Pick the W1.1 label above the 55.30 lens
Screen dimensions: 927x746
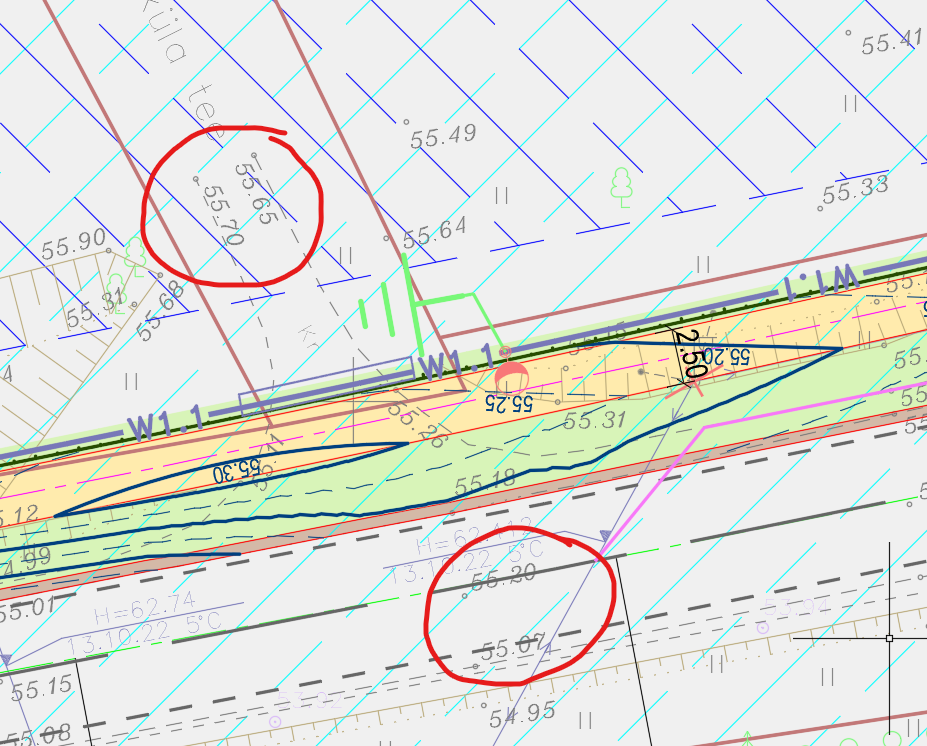(166, 423)
